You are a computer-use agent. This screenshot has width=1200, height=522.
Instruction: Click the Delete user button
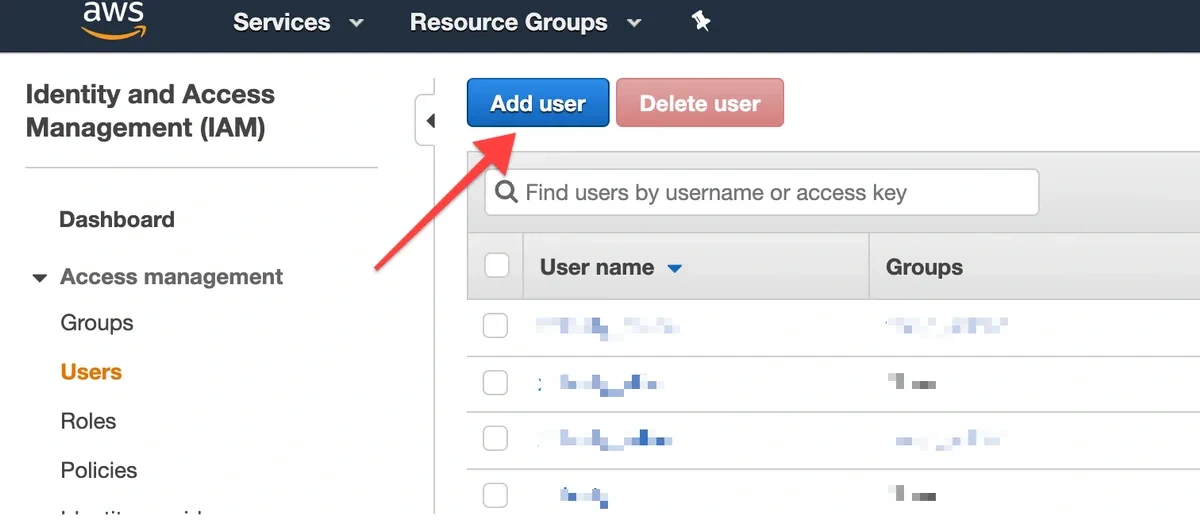point(700,103)
